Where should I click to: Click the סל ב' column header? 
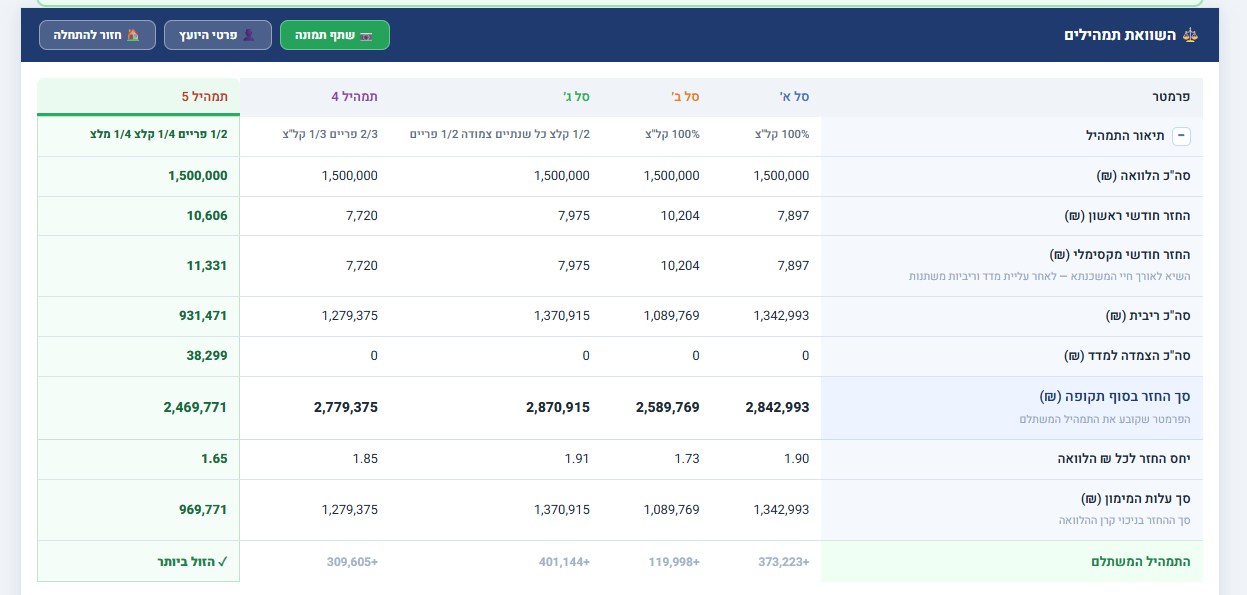(x=685, y=97)
